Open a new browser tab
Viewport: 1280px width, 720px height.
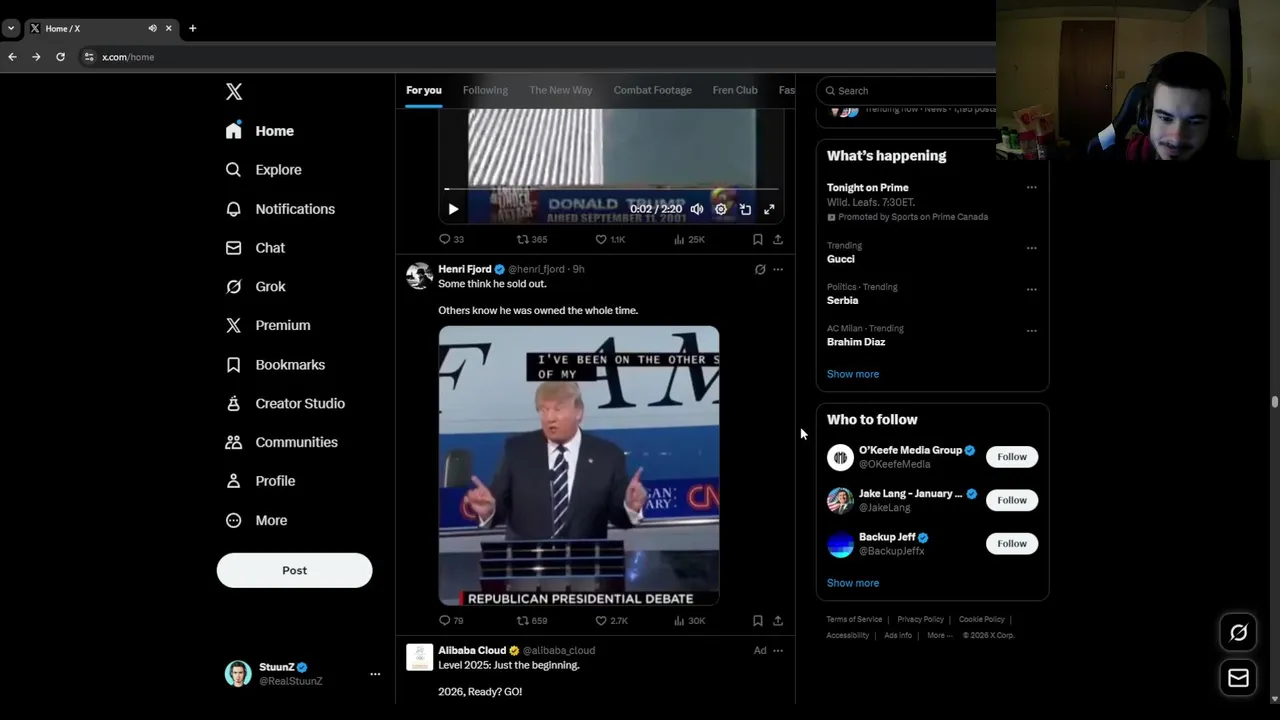coord(192,28)
